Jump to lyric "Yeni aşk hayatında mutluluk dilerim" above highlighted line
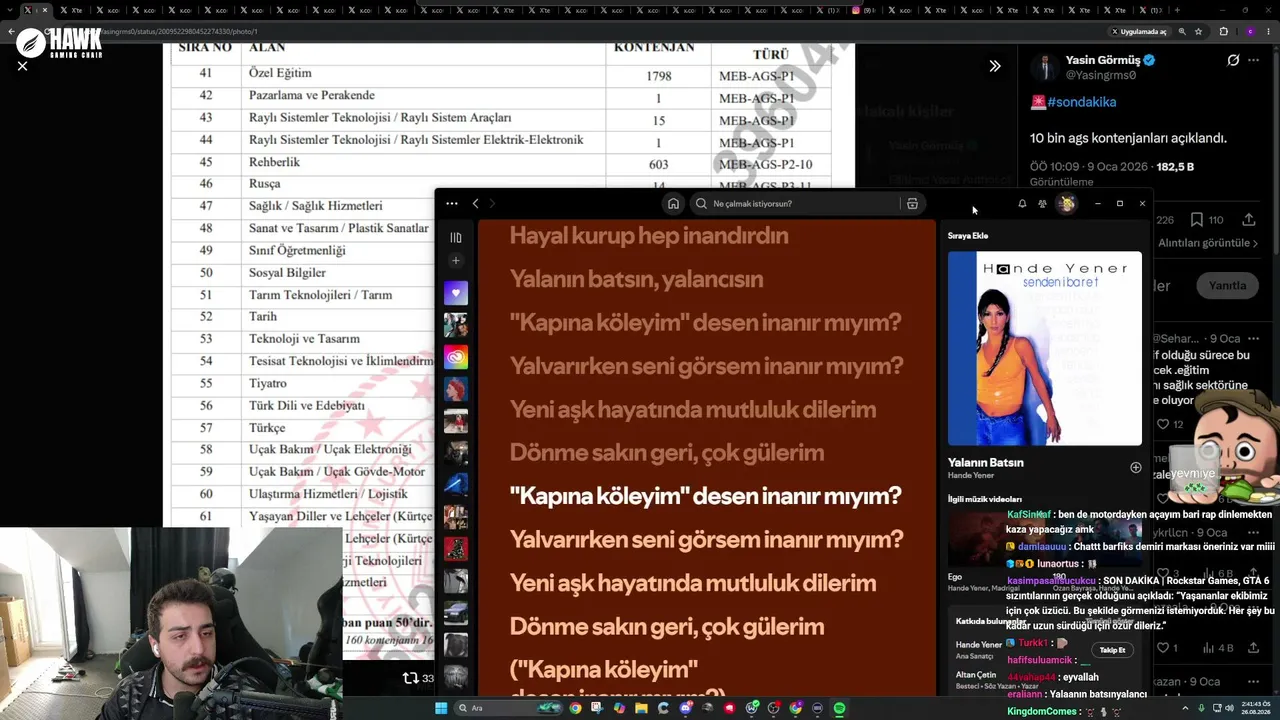Screen dimensions: 1280x720 [692, 409]
